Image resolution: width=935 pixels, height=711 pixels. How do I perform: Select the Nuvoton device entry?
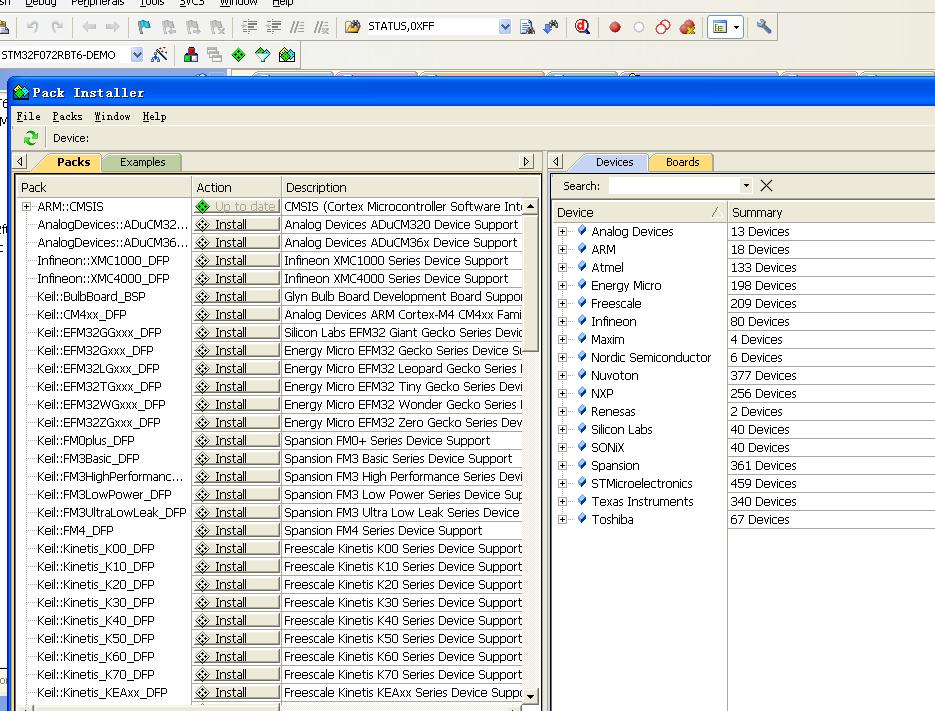pyautogui.click(x=614, y=376)
